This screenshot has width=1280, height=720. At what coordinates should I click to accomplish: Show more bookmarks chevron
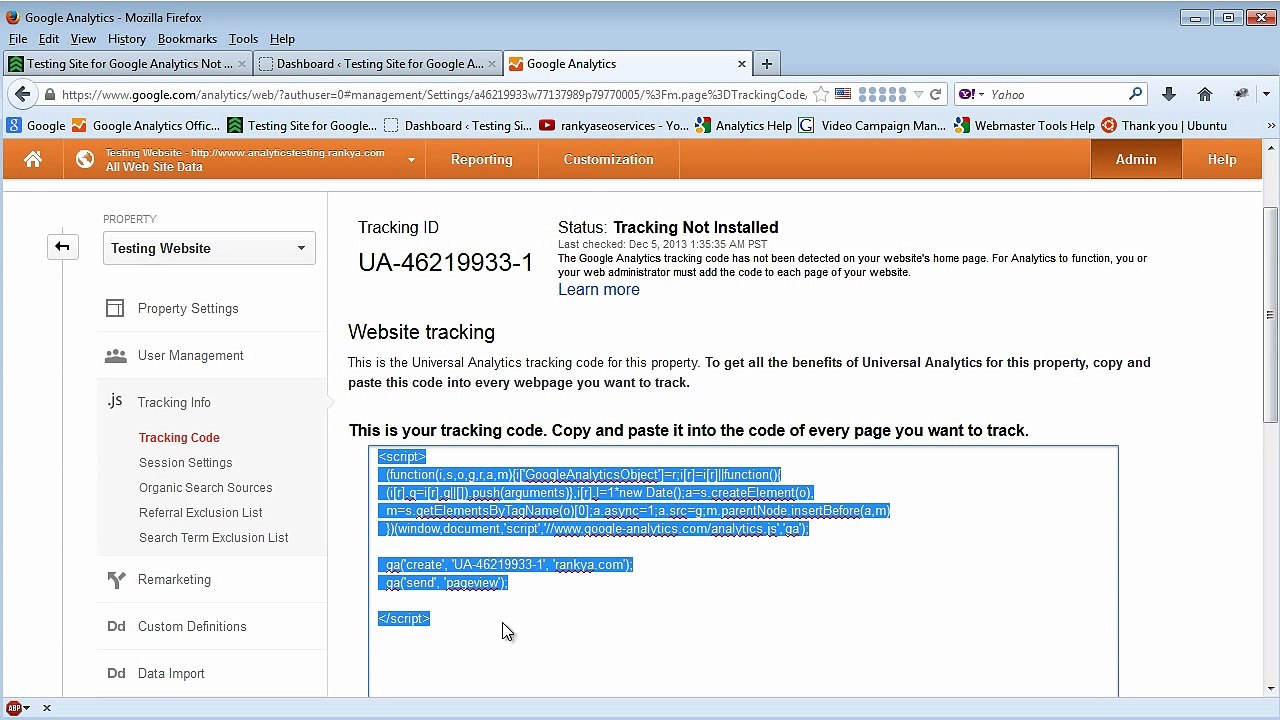1271,125
